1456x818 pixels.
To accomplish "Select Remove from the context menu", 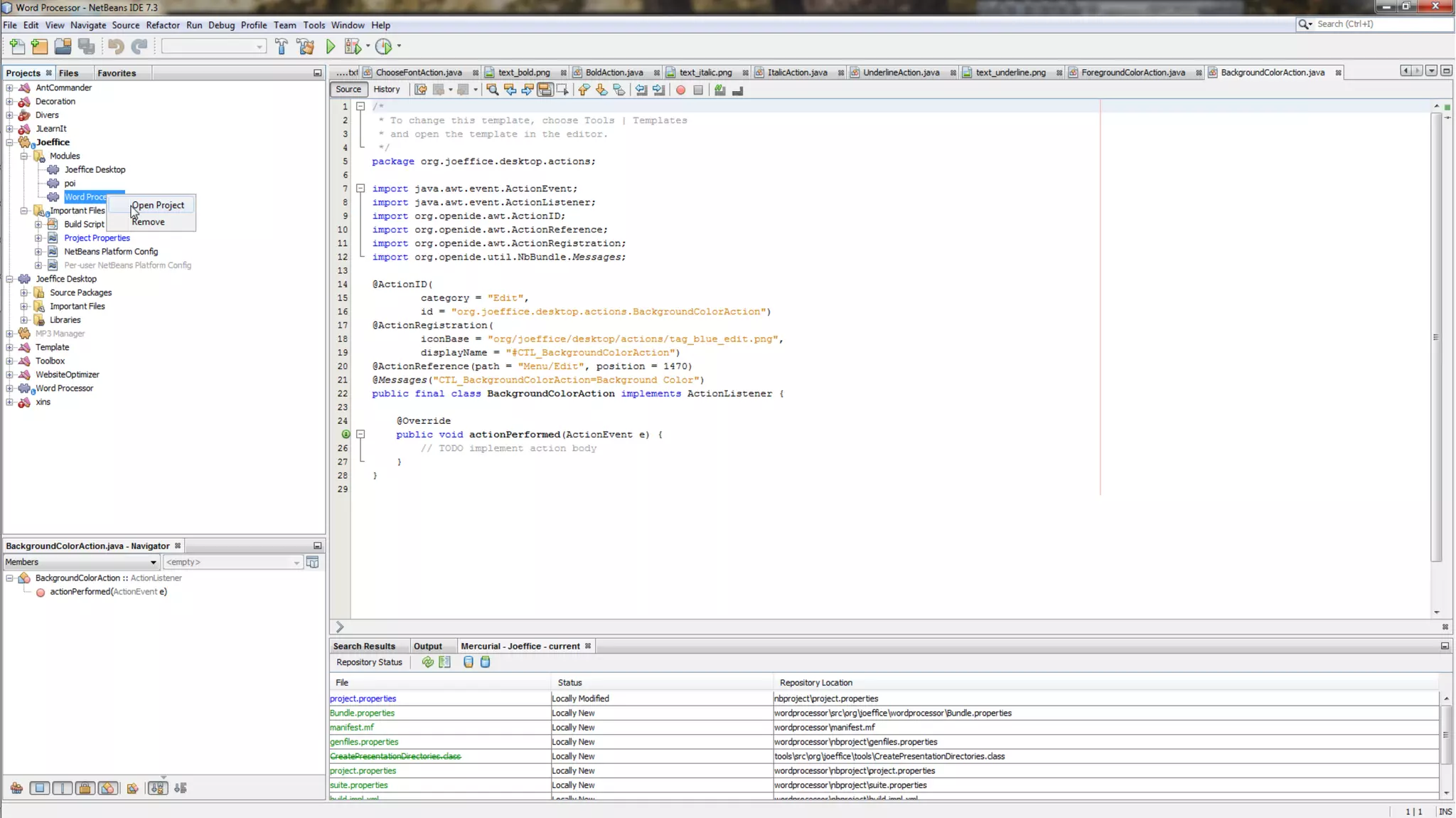I will point(148,222).
